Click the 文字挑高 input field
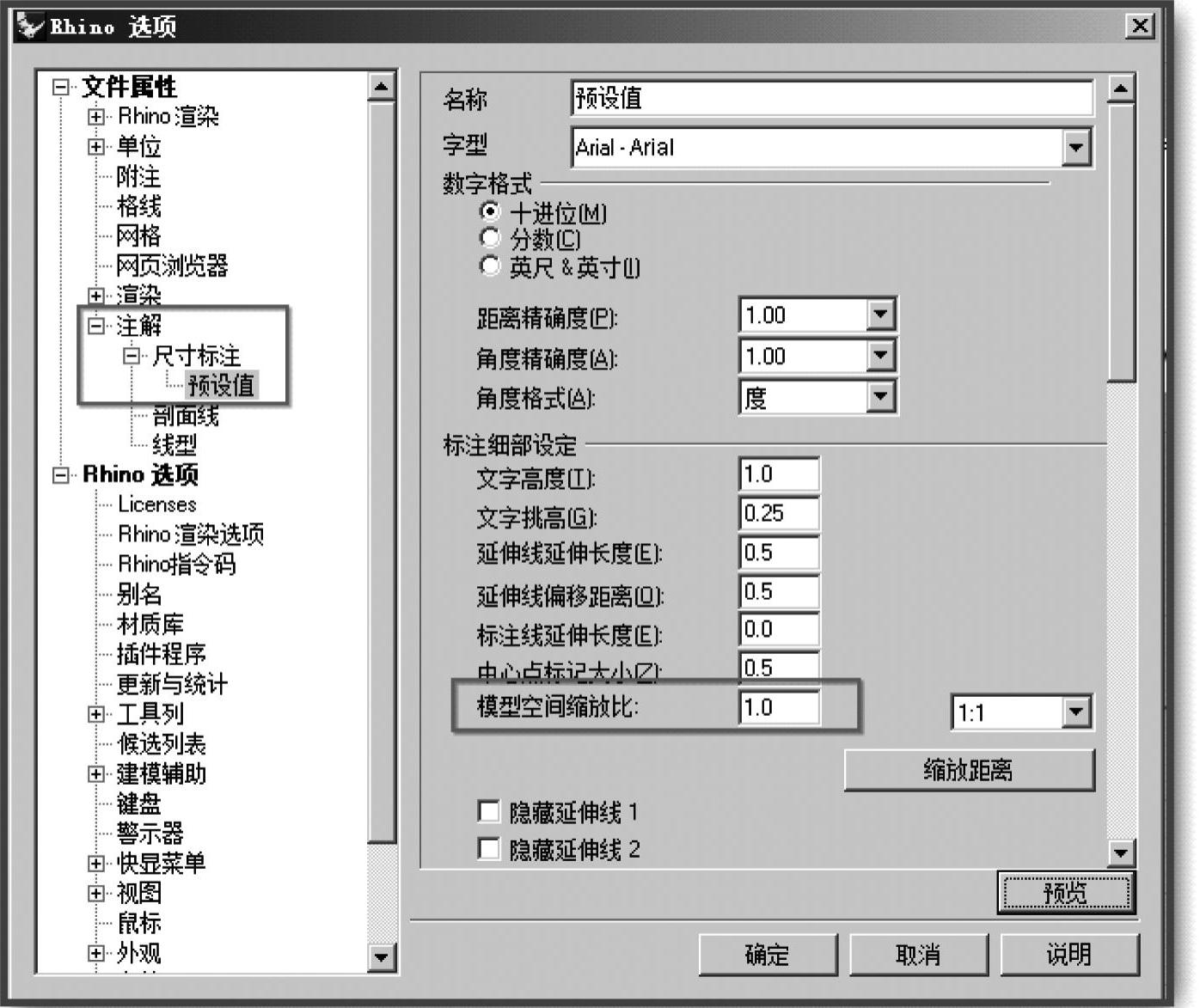 [779, 513]
